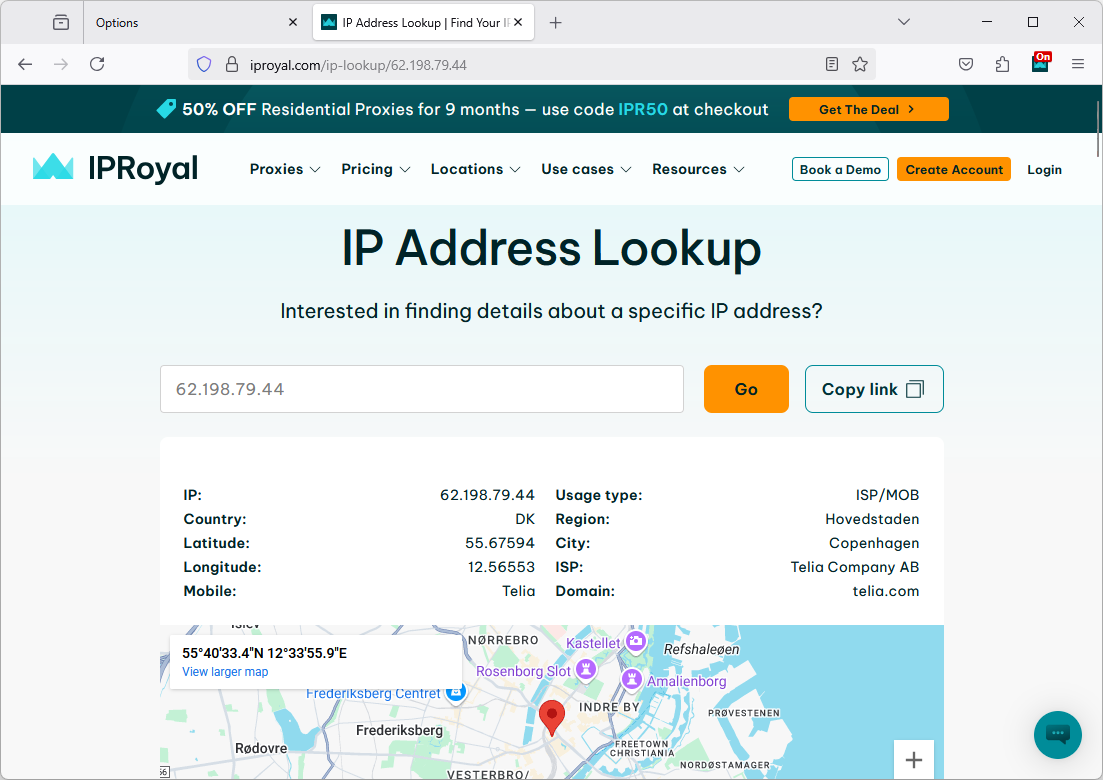Select the promo code IPR50 text
The image size is (1103, 780).
(x=643, y=110)
